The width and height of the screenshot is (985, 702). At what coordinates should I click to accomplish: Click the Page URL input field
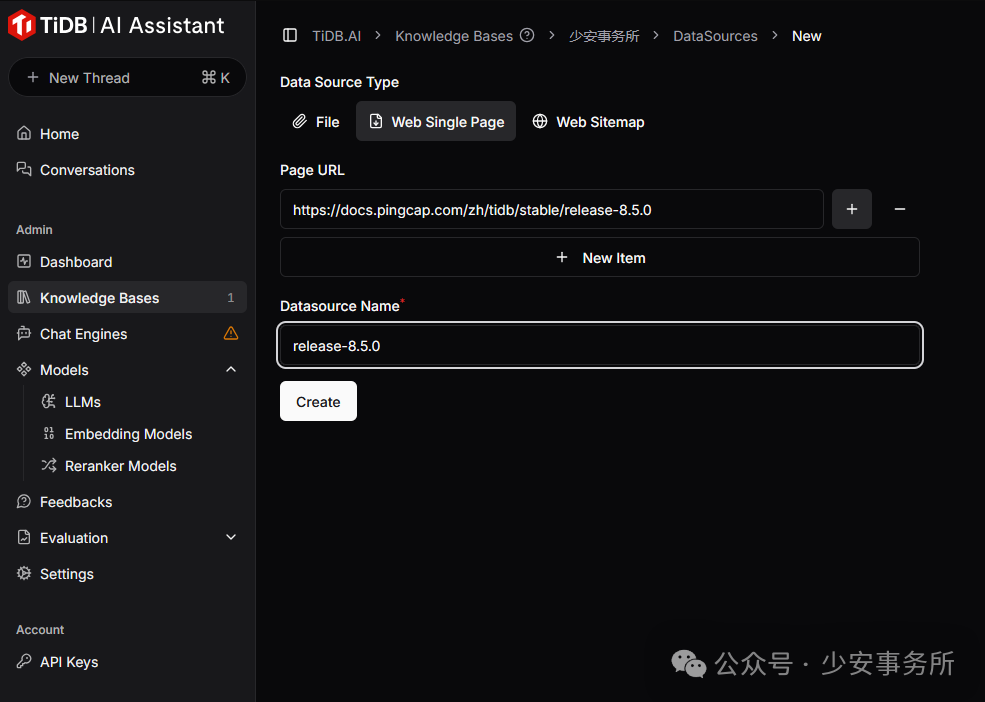[552, 209]
